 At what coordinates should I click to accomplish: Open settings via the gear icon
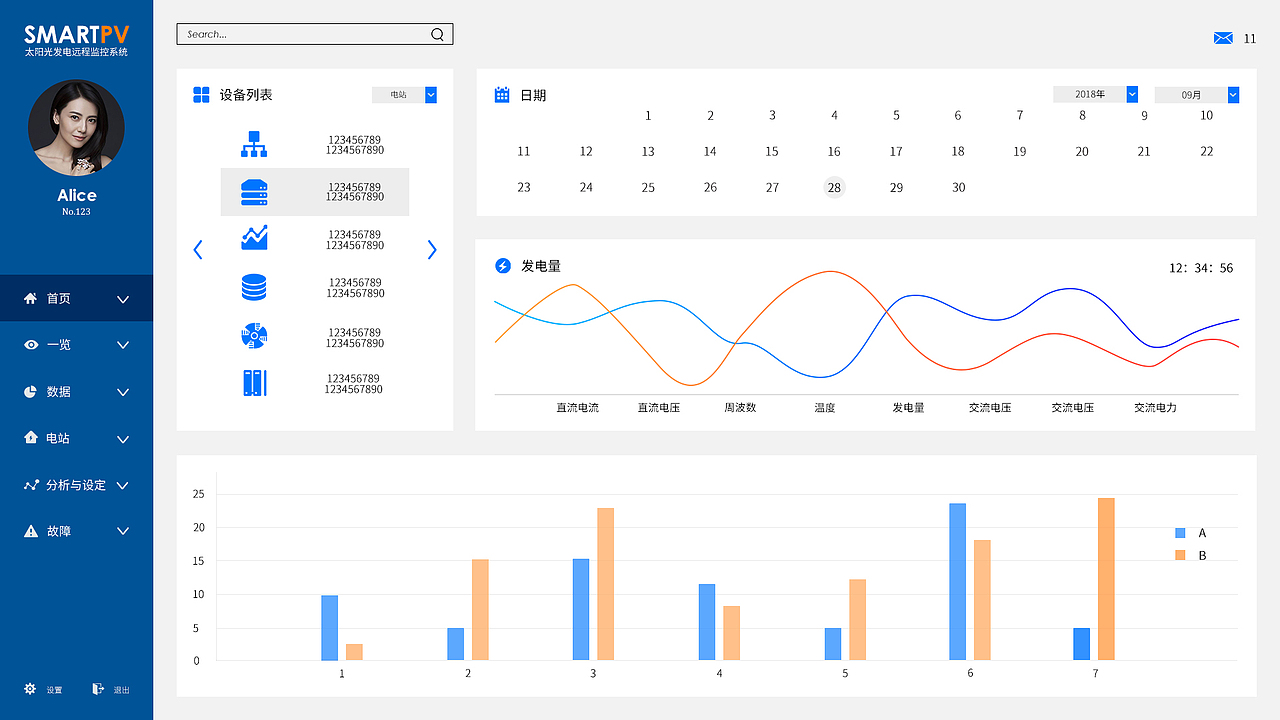coord(30,689)
